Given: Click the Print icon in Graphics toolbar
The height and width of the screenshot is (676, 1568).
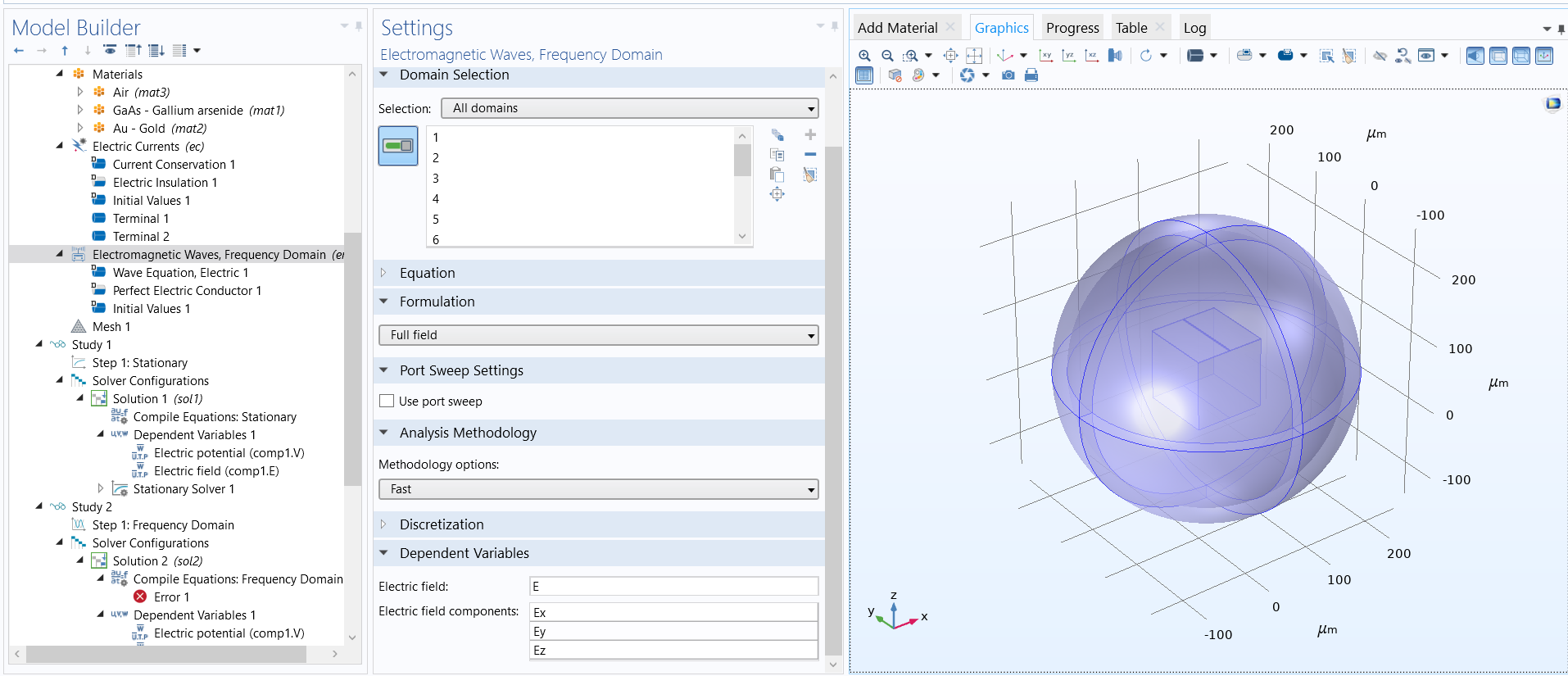Looking at the screenshot, I should tap(1031, 75).
